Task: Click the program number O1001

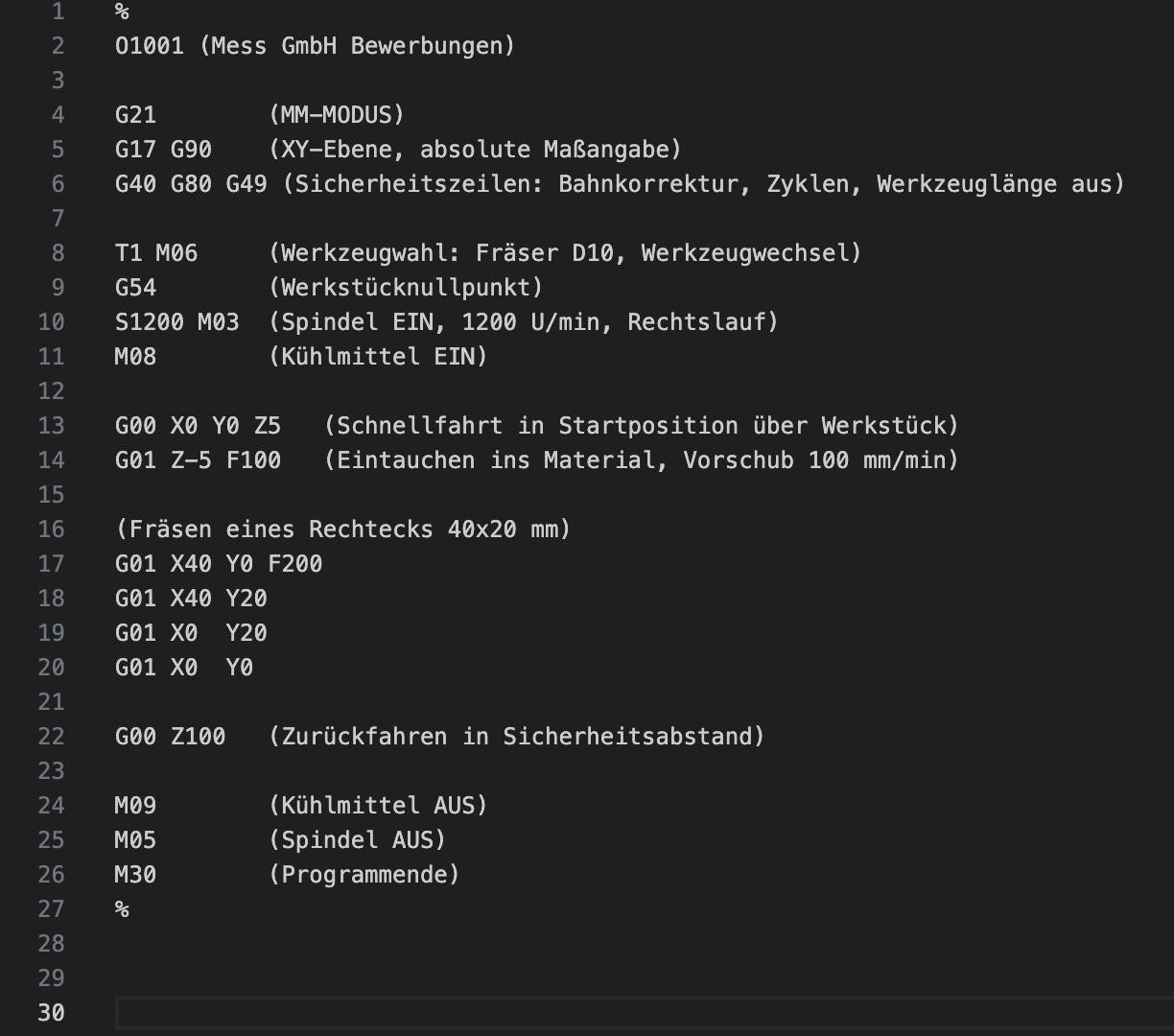Action: [x=149, y=46]
